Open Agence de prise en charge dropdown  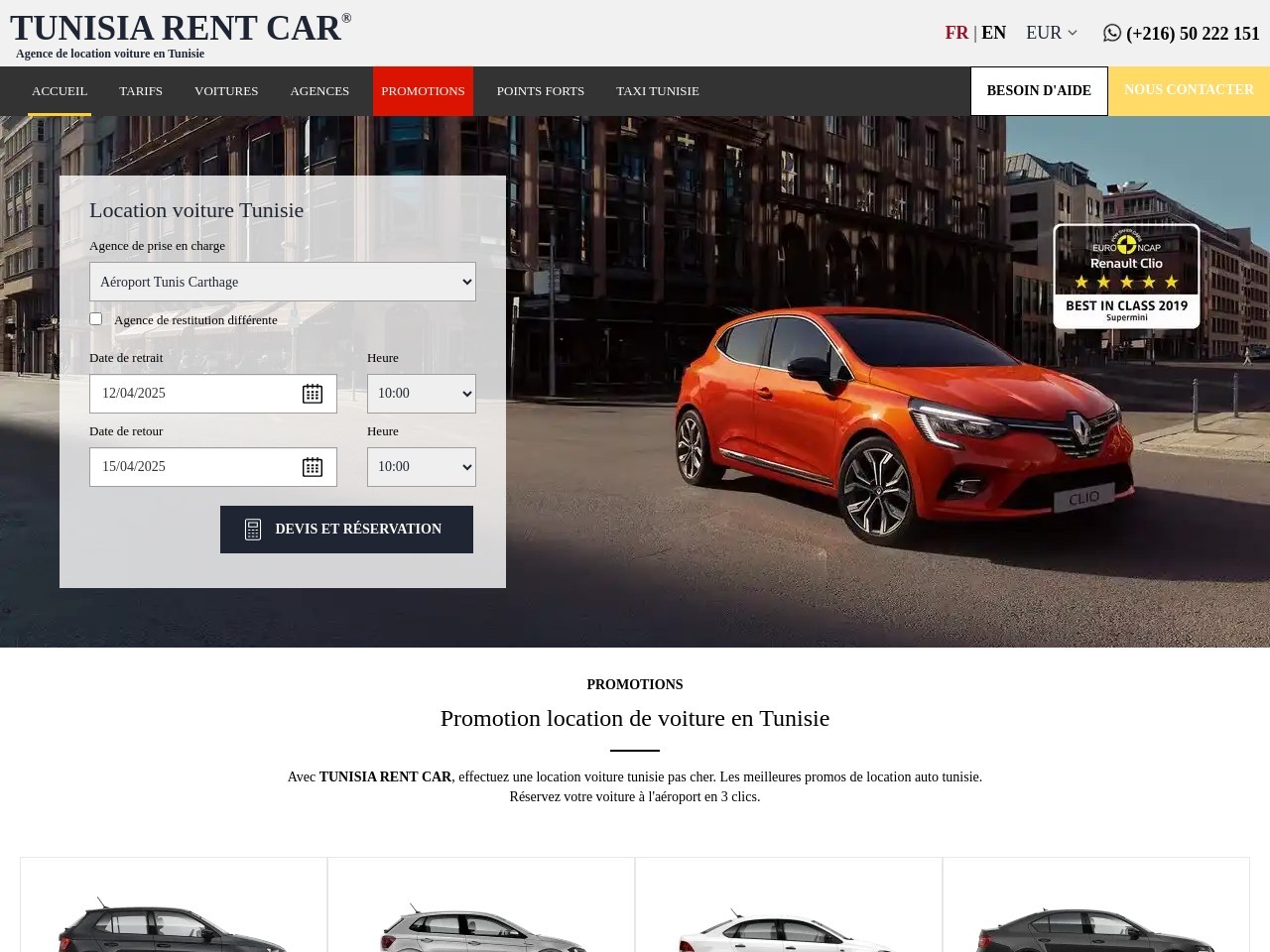click(283, 282)
